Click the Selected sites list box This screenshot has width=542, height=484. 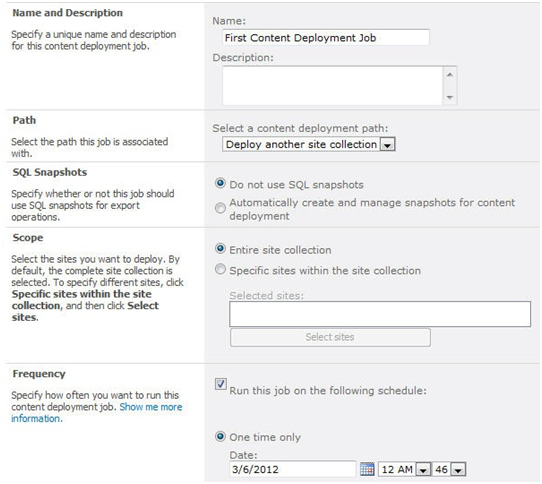coord(380,314)
